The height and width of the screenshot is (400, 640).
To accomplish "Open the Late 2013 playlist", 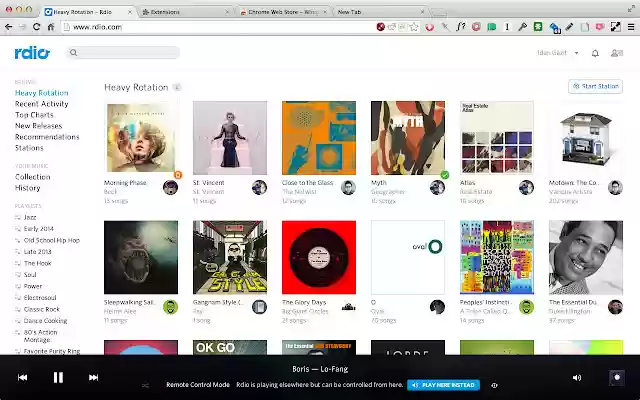I will tap(37, 251).
